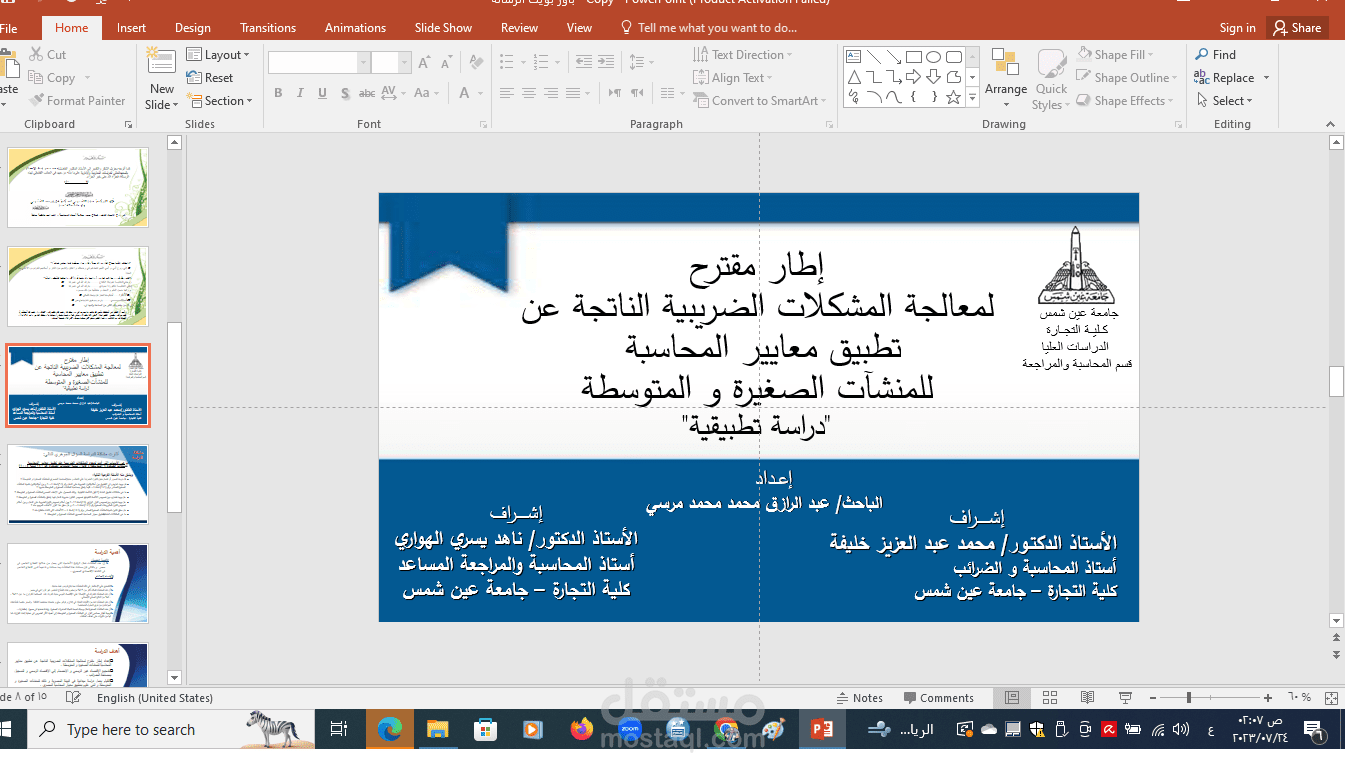Screen dimensions: 1366x768
Task: Open Microsoft Edge from taskbar
Action: coord(389,730)
